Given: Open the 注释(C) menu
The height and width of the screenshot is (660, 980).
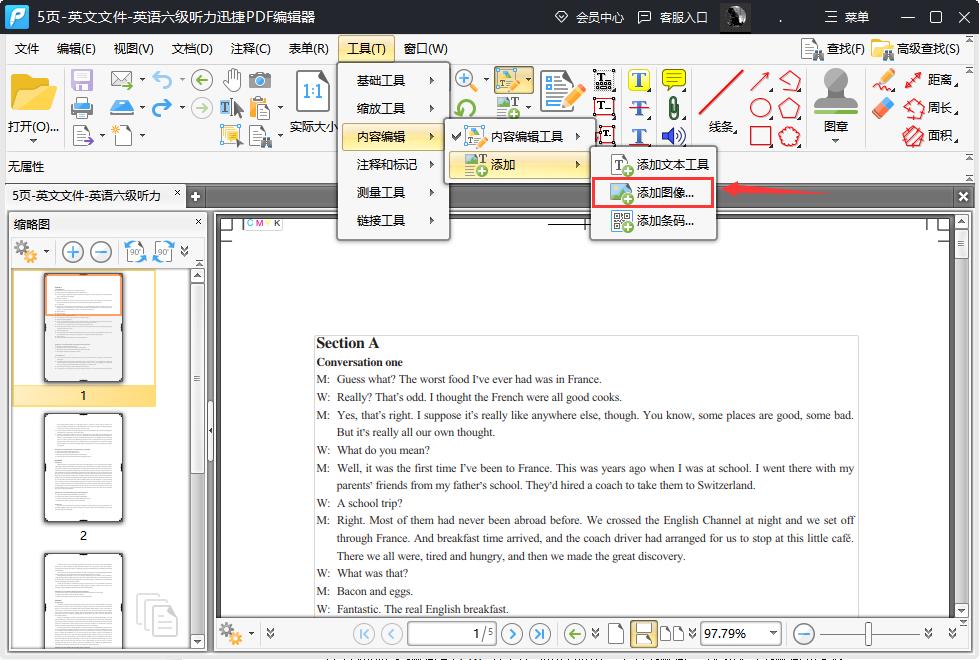Looking at the screenshot, I should coord(250,48).
